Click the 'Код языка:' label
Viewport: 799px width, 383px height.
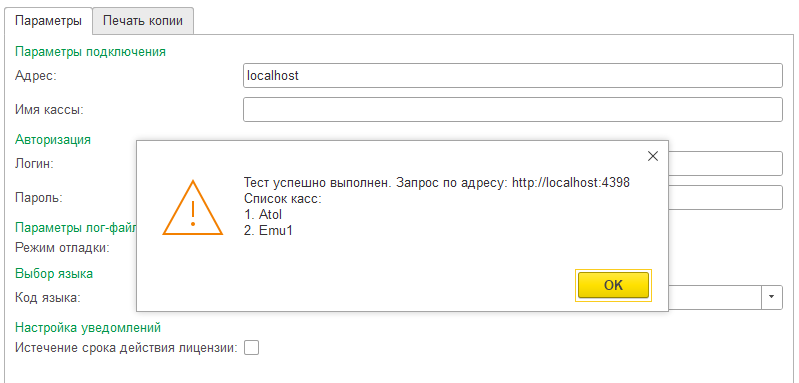pyautogui.click(x=48, y=297)
